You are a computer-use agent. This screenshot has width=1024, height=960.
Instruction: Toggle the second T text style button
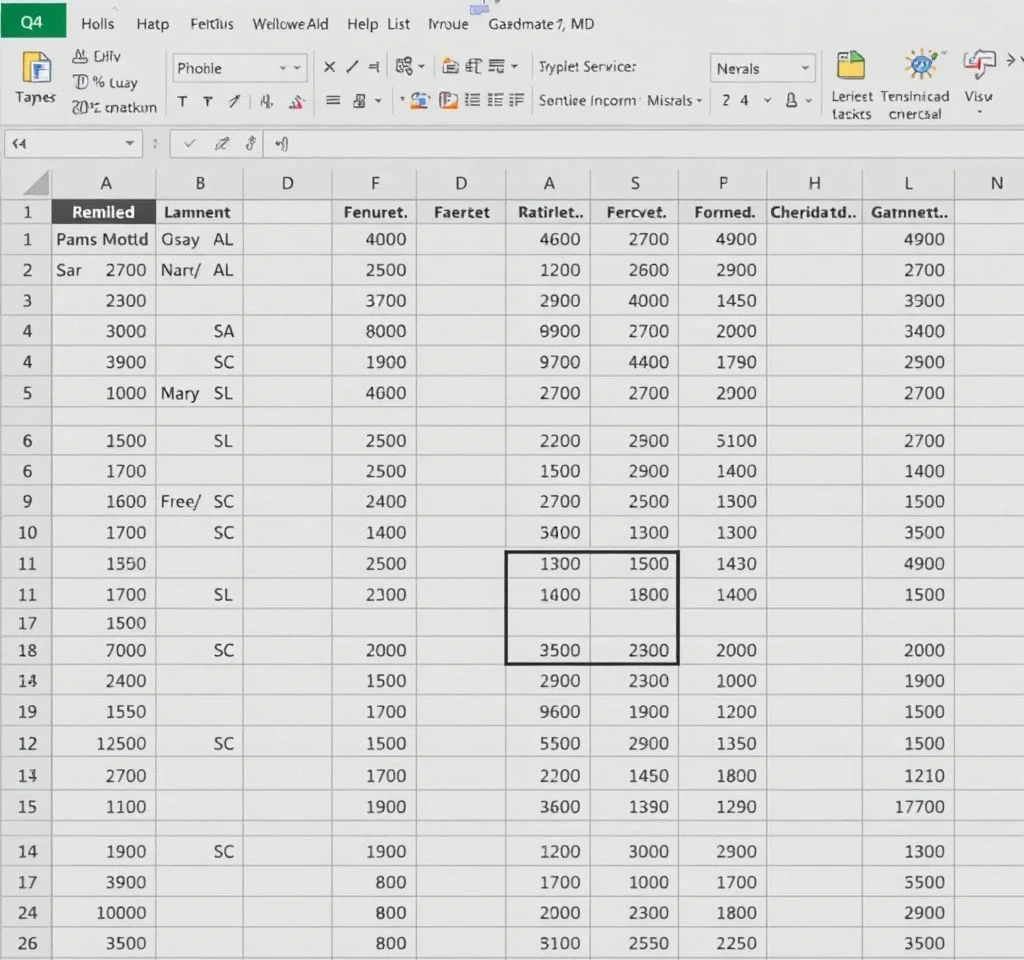click(x=207, y=101)
